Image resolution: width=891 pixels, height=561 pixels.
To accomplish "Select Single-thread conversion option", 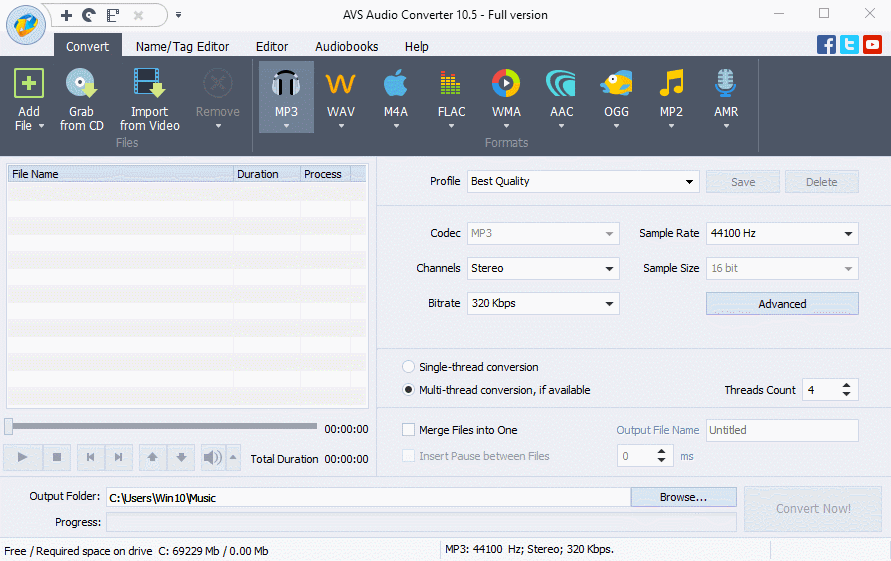I will pos(408,367).
